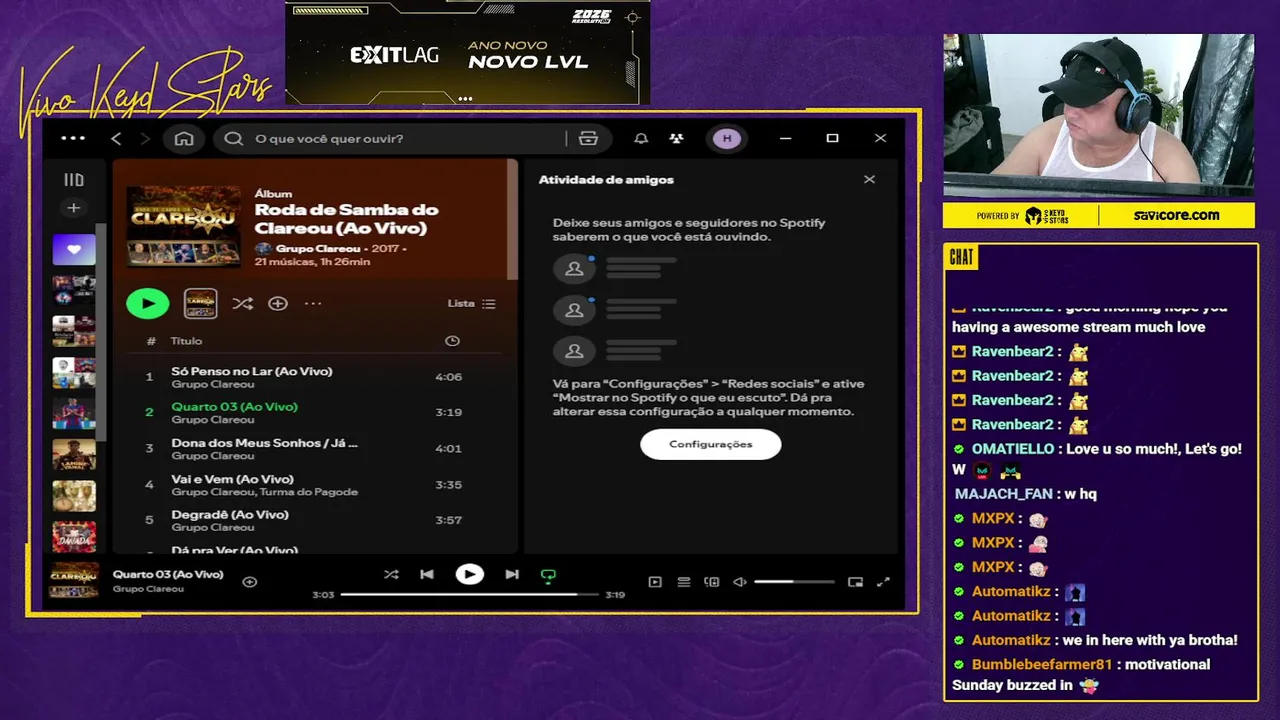The height and width of the screenshot is (720, 1280).
Task: Skip to next track
Action: click(x=512, y=574)
